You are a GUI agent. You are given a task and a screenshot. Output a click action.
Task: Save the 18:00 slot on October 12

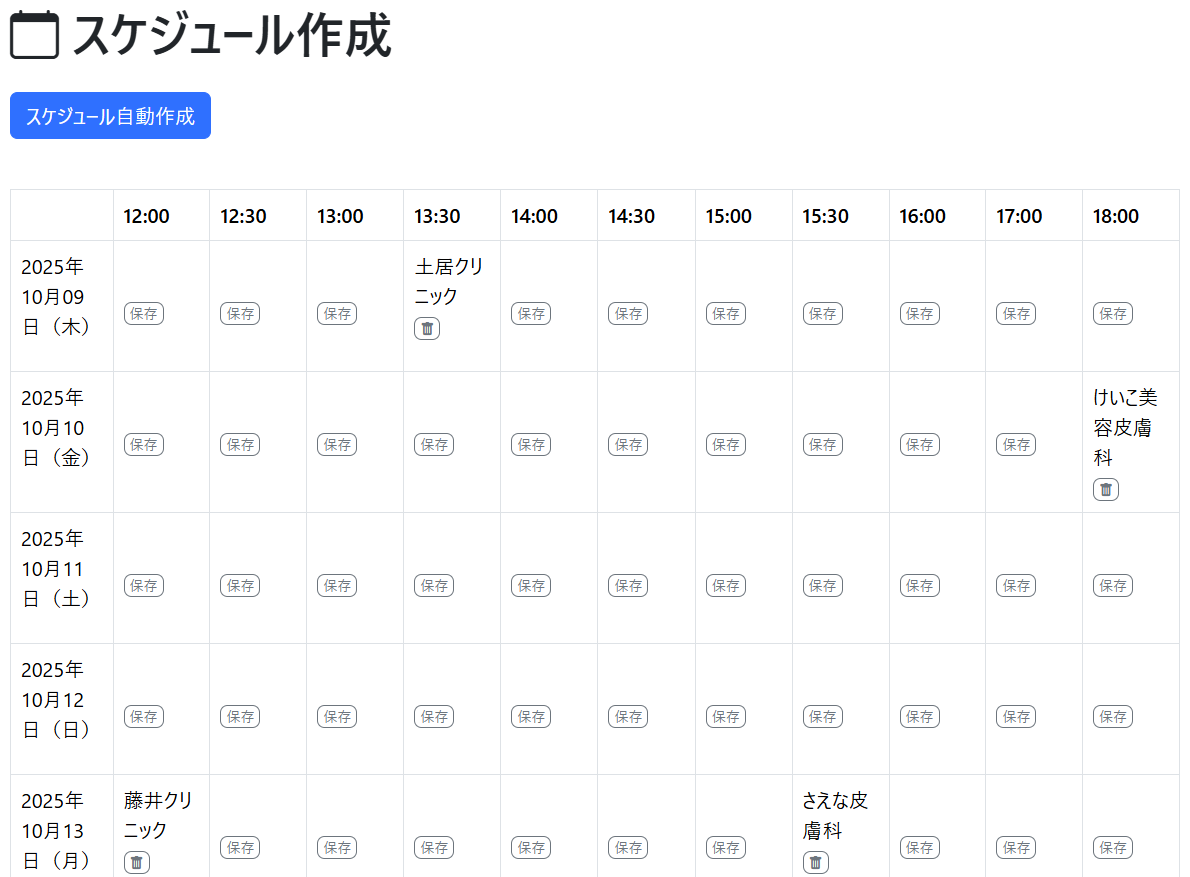[x=1113, y=716]
